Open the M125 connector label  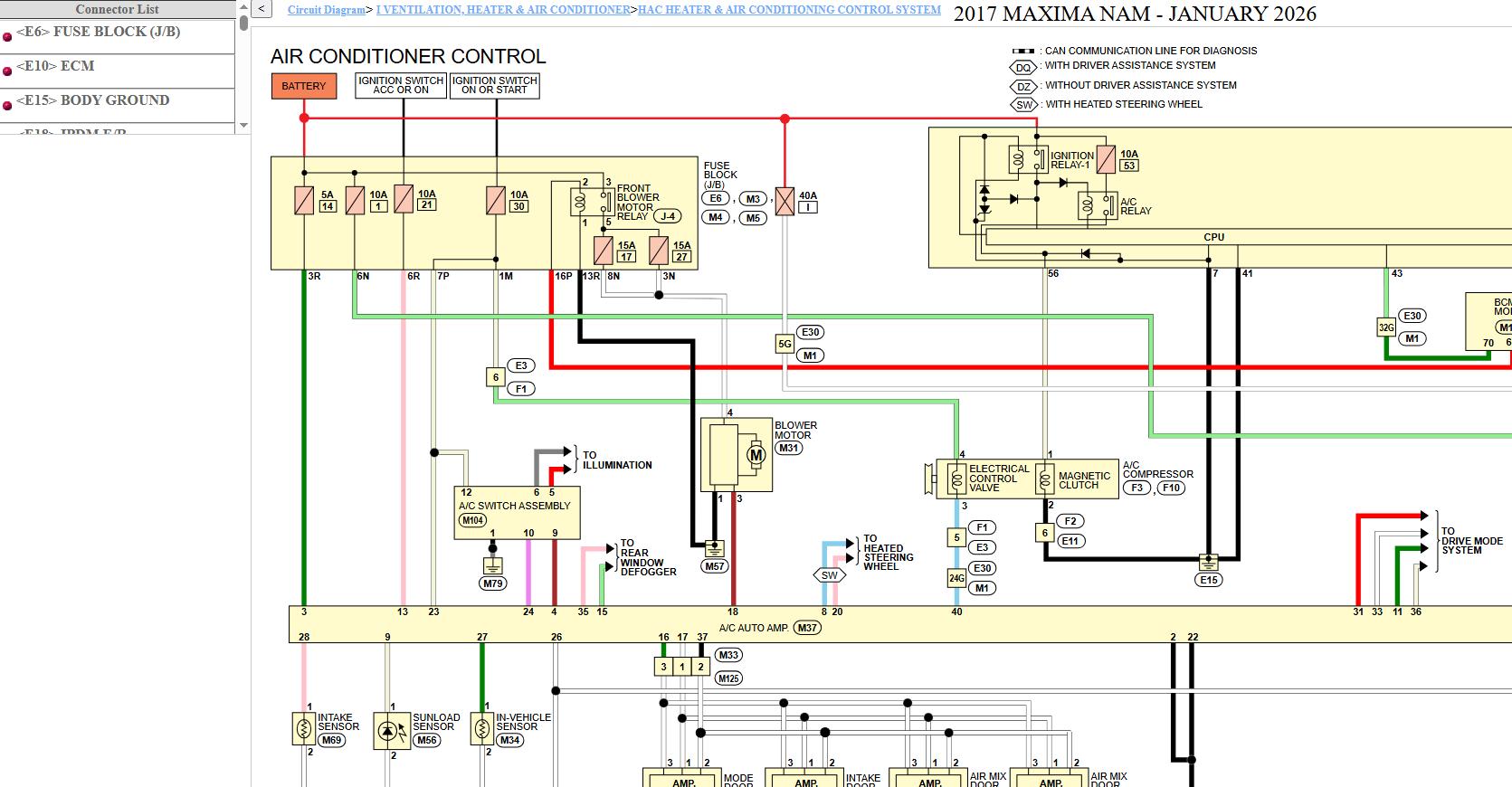coord(728,678)
